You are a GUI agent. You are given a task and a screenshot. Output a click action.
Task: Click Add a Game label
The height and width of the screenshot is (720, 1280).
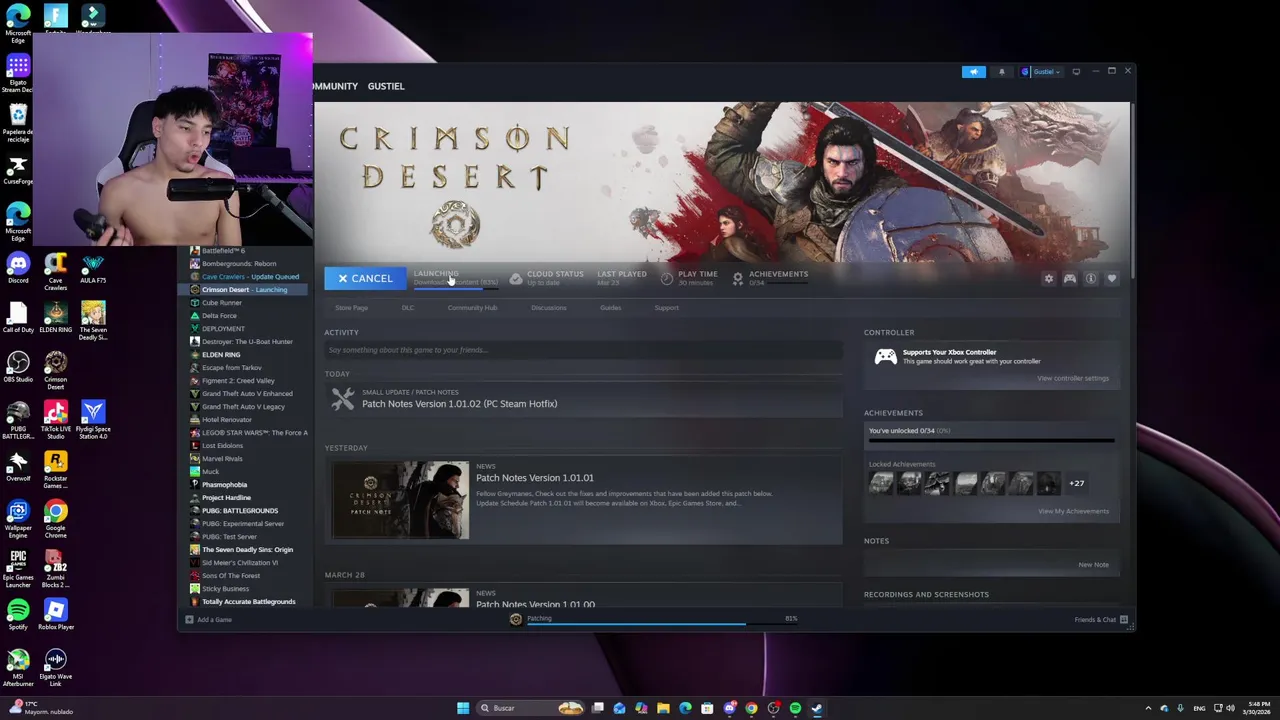coord(214,620)
